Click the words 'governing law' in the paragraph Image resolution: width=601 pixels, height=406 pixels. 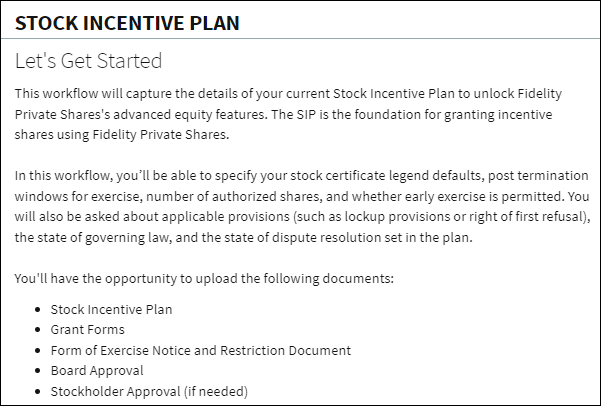point(126,237)
